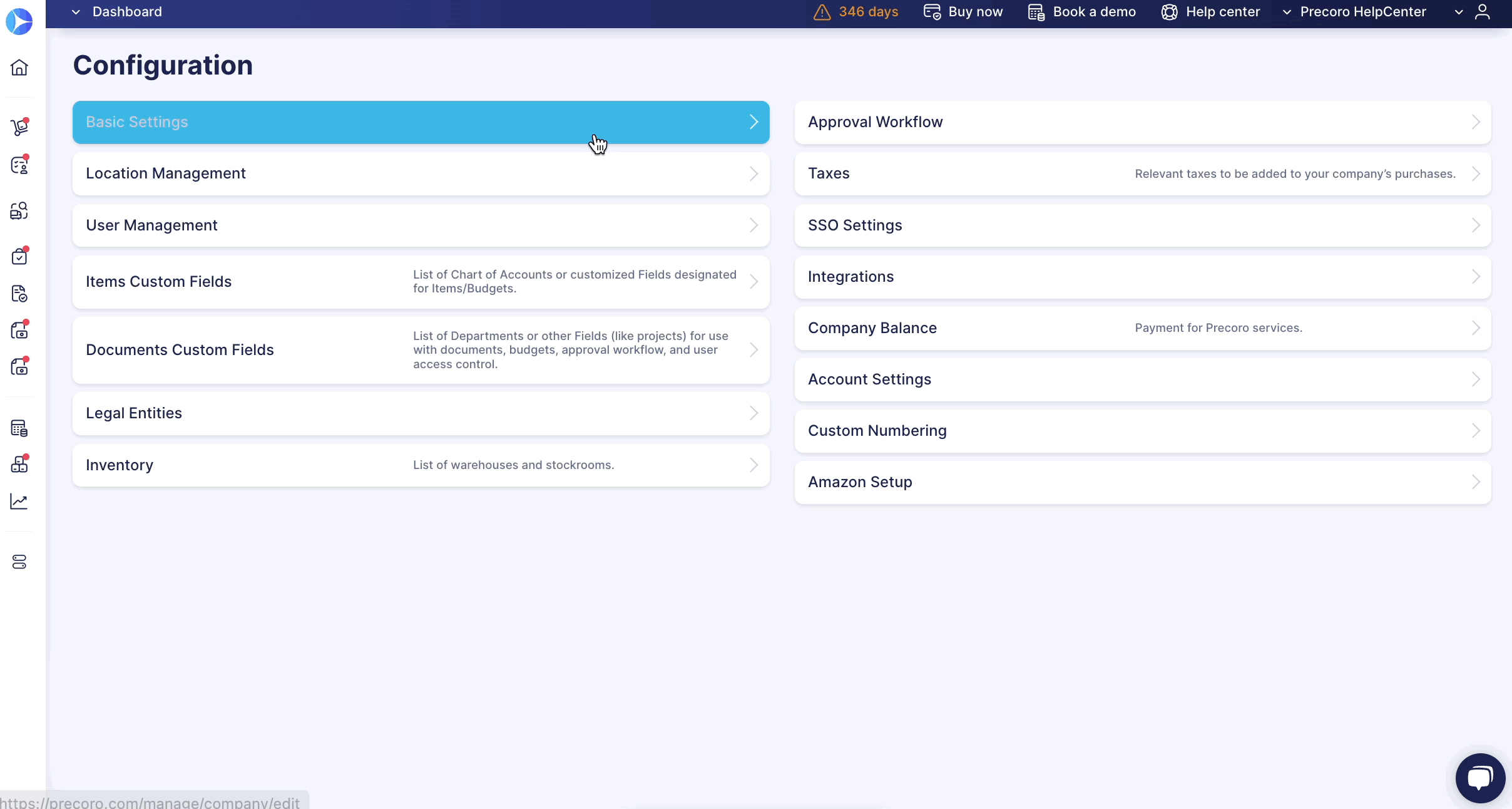Open the truck with magnifier sidebar icon
Screen dimensions: 1512x809
pos(19,211)
